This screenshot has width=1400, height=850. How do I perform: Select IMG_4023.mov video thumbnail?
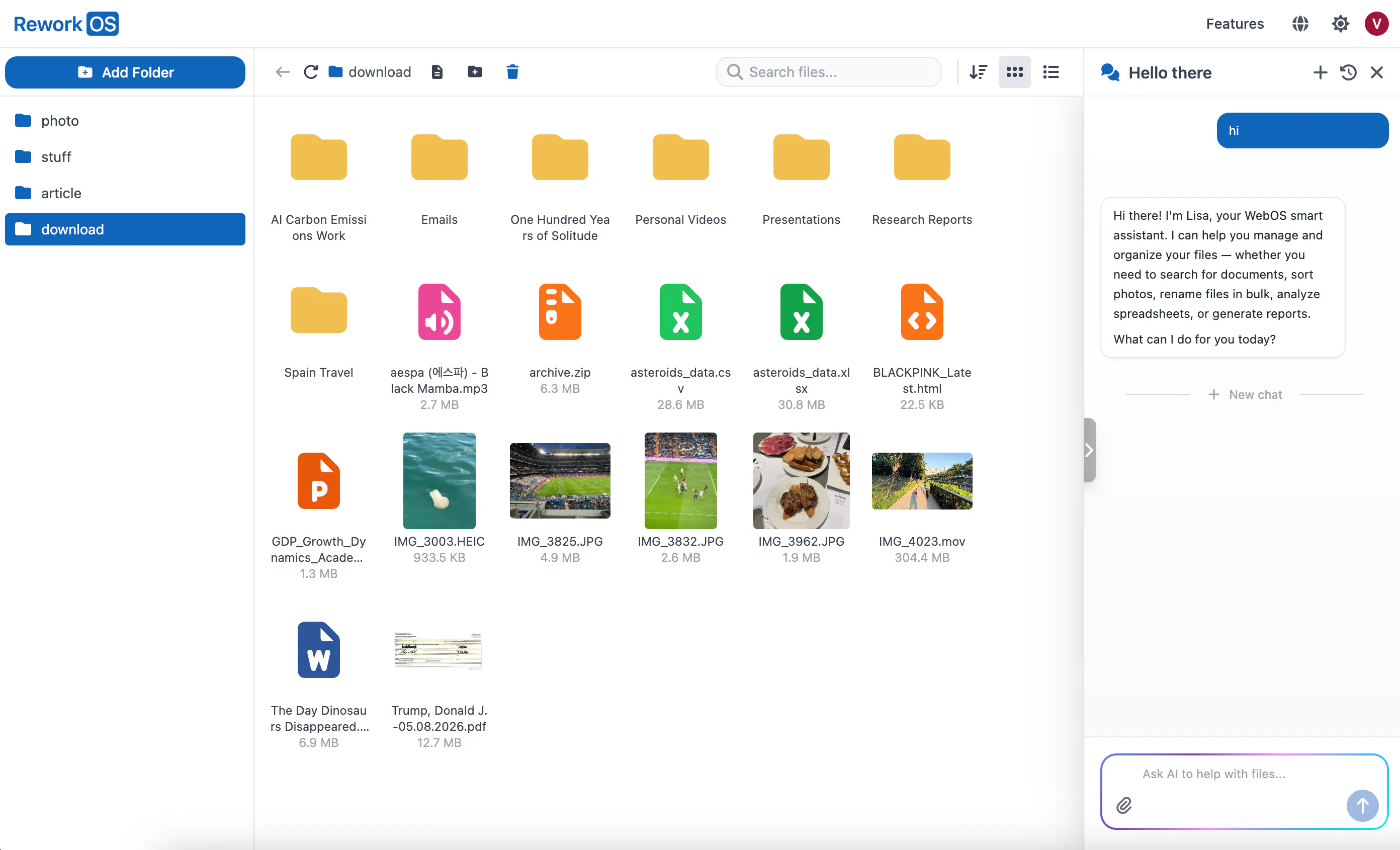pos(922,481)
